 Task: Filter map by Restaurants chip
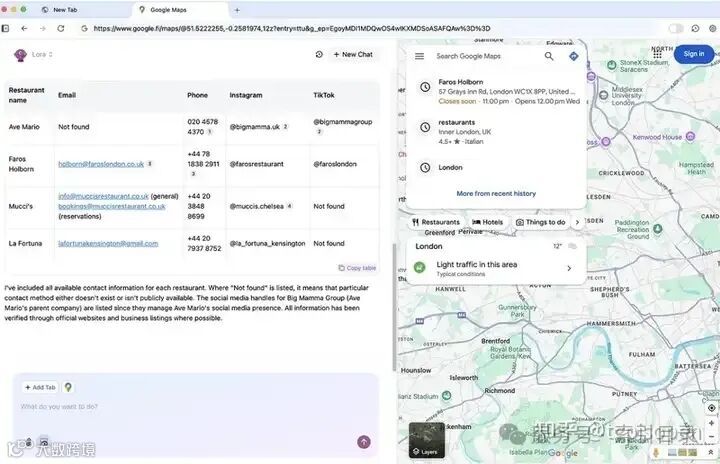(x=436, y=222)
